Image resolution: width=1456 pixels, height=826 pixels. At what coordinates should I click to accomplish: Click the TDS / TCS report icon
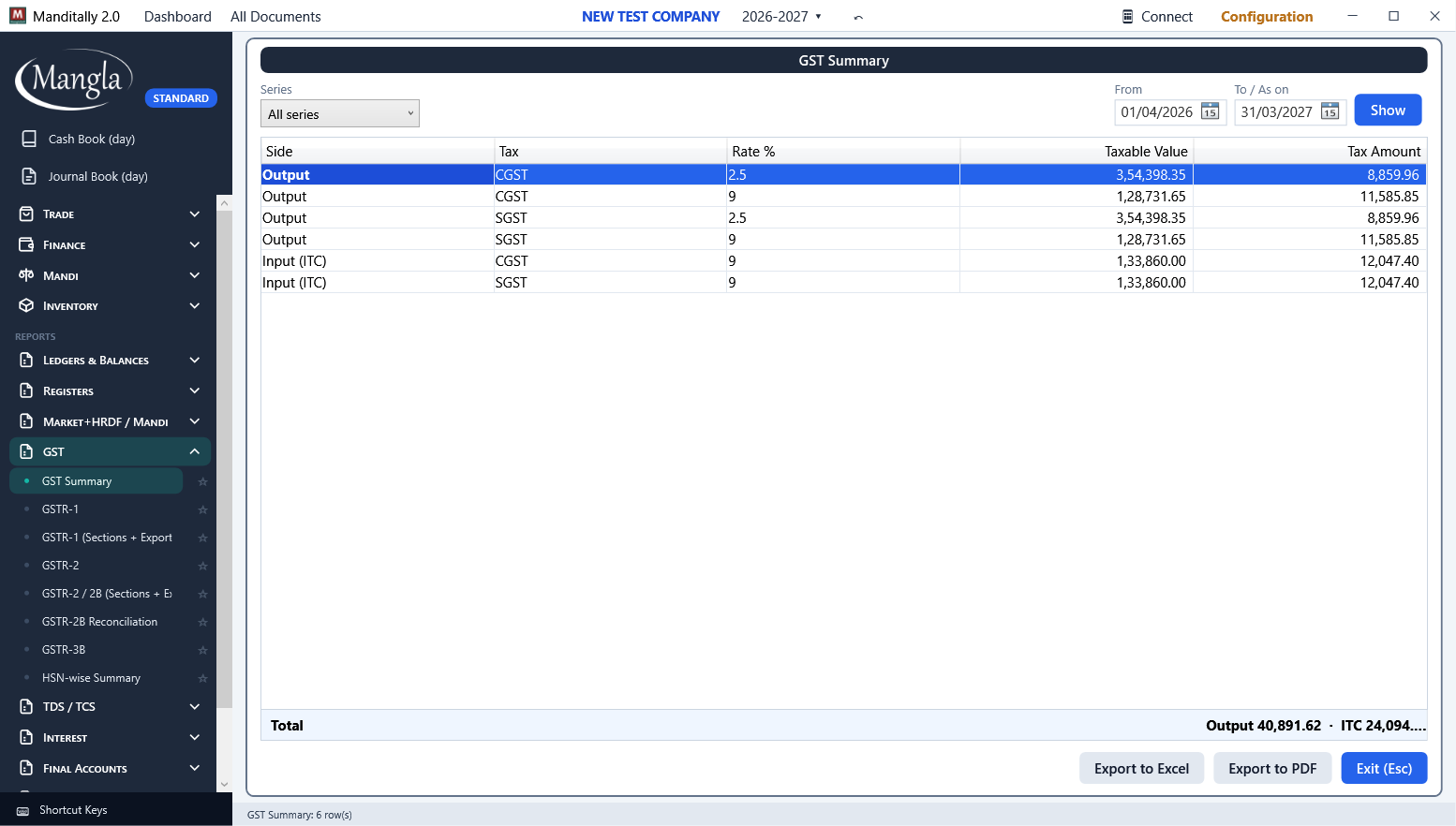coord(26,707)
